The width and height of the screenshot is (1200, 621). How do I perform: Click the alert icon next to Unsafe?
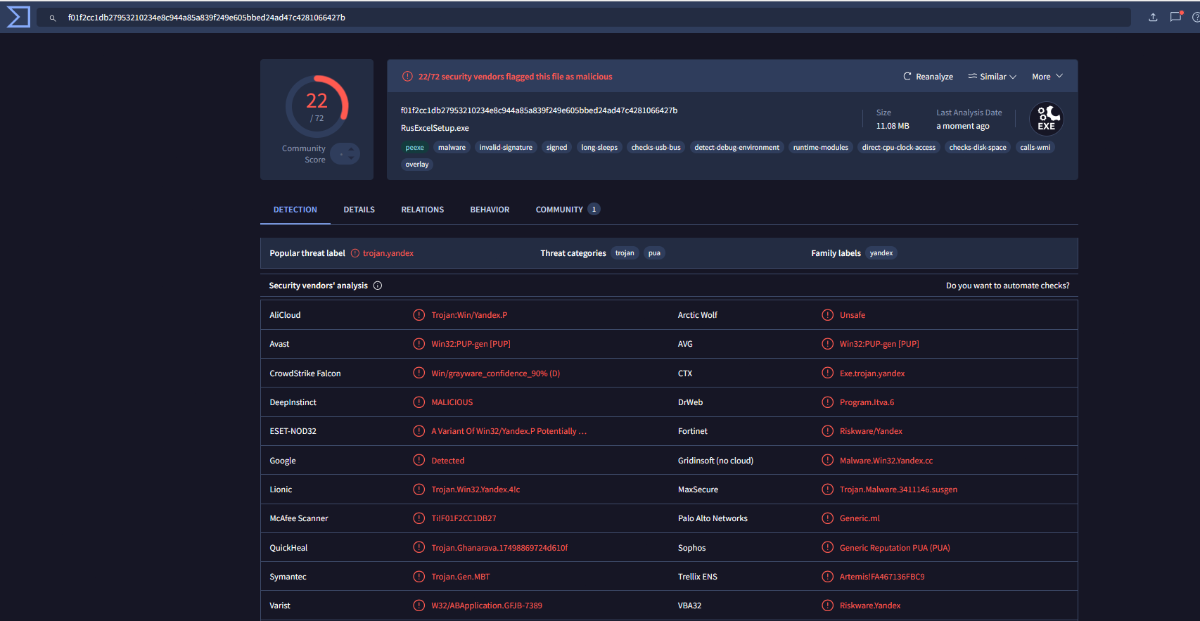827,315
